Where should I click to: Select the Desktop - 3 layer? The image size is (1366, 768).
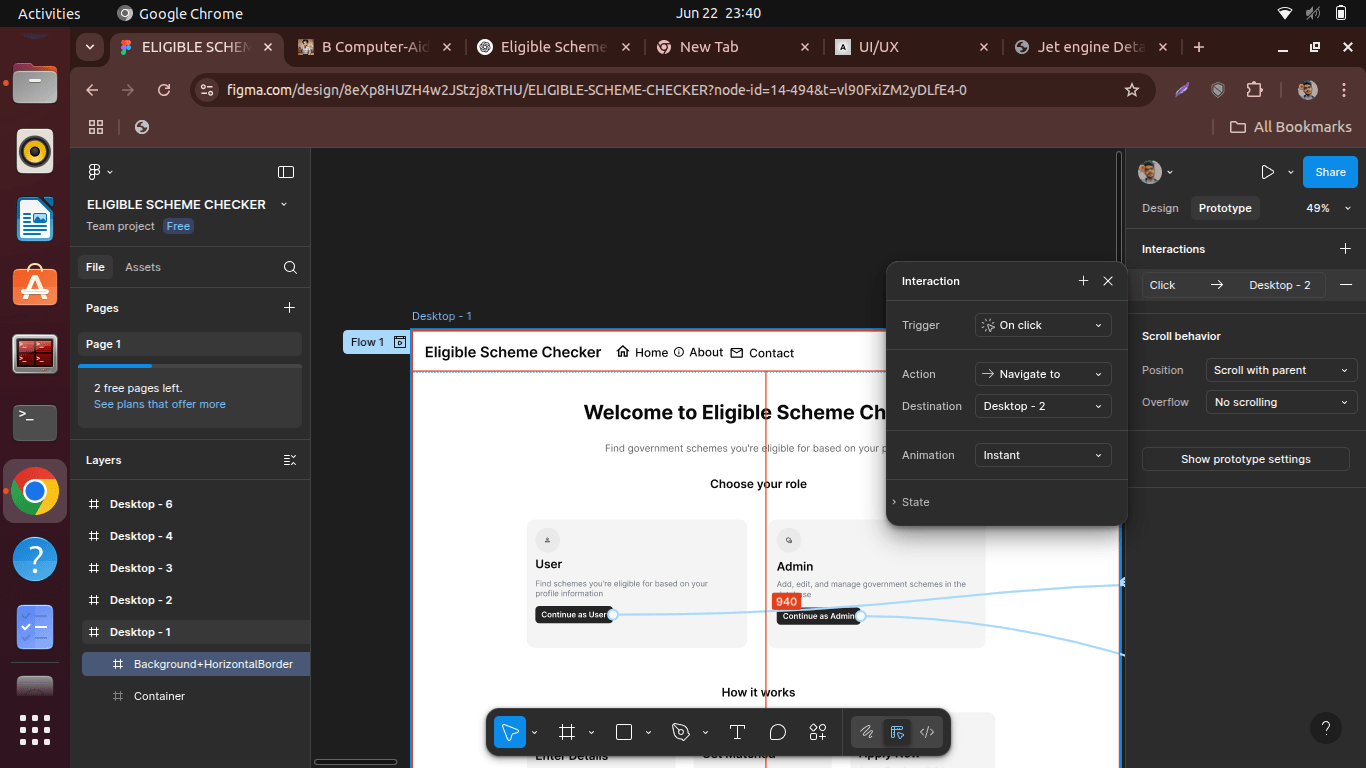(141, 568)
